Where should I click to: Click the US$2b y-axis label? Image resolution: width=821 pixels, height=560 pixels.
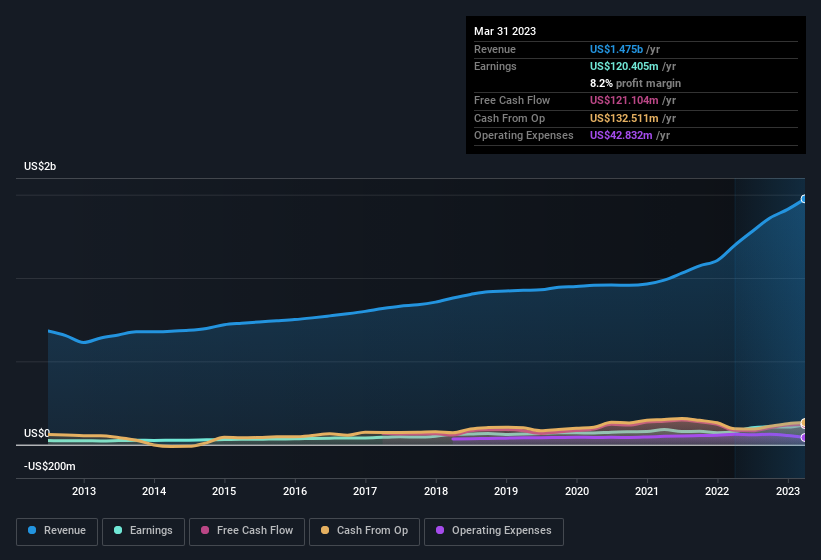(x=40, y=166)
